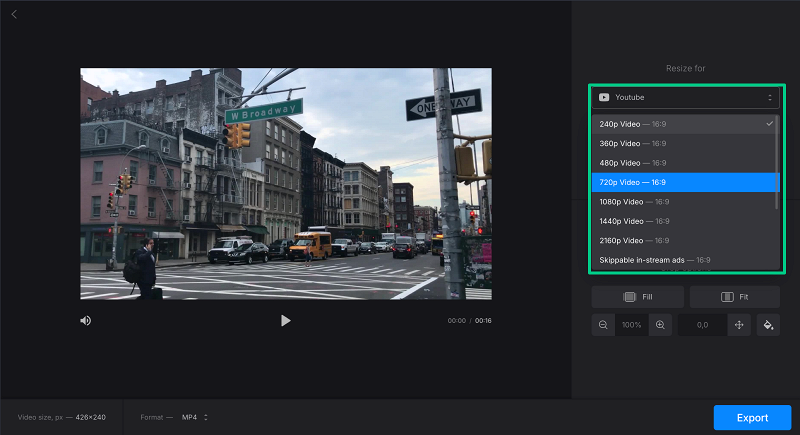Screen dimensions: 800x435
Task: Play the video preview
Action: (x=285, y=320)
